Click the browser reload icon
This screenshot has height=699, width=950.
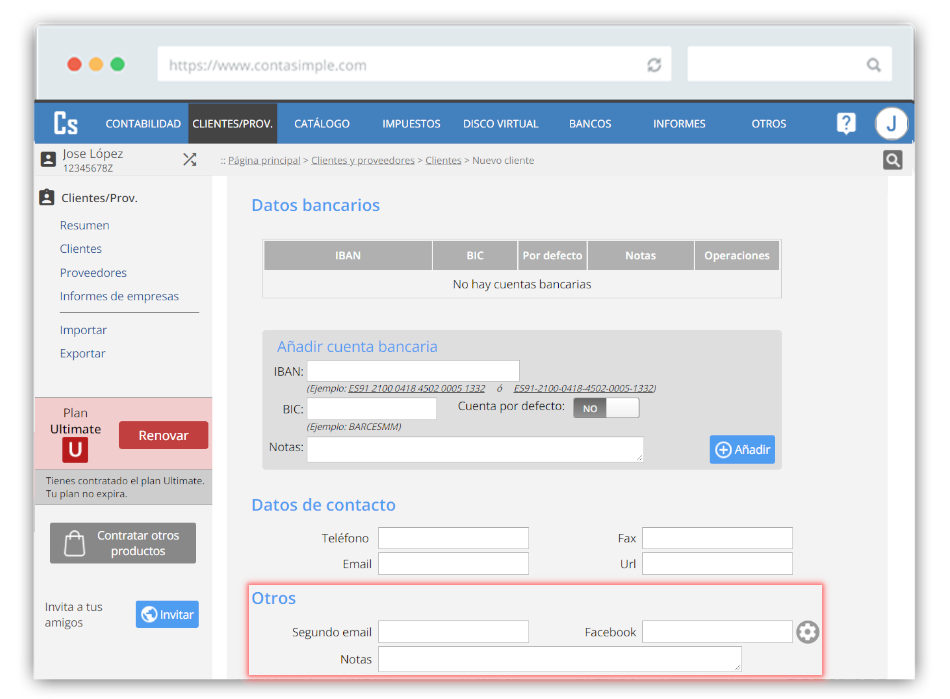pyautogui.click(x=654, y=65)
